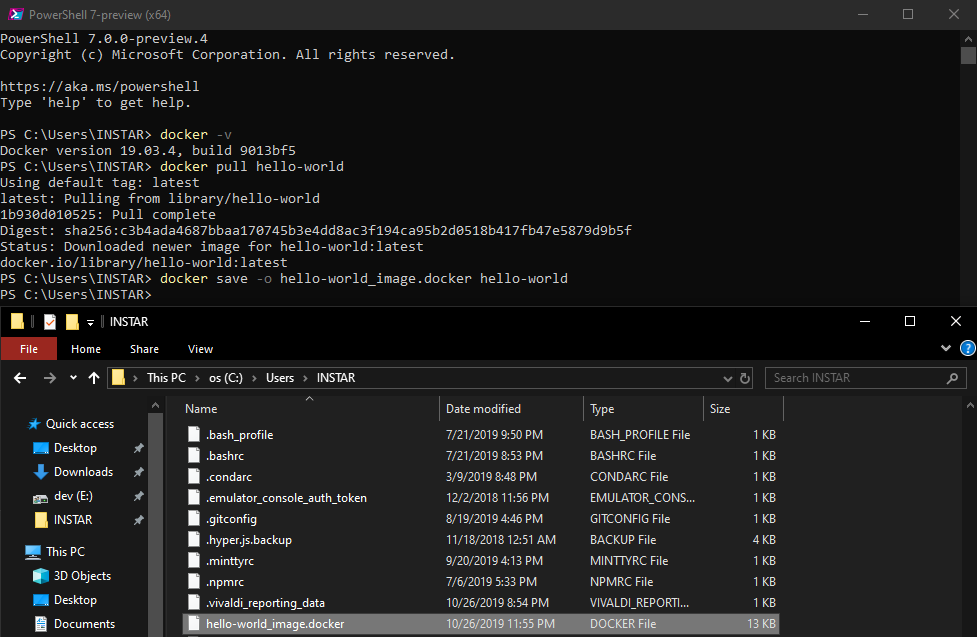Open dev (E:) drive in the navigation pane
Viewport: 977px width, 637px height.
[73, 496]
